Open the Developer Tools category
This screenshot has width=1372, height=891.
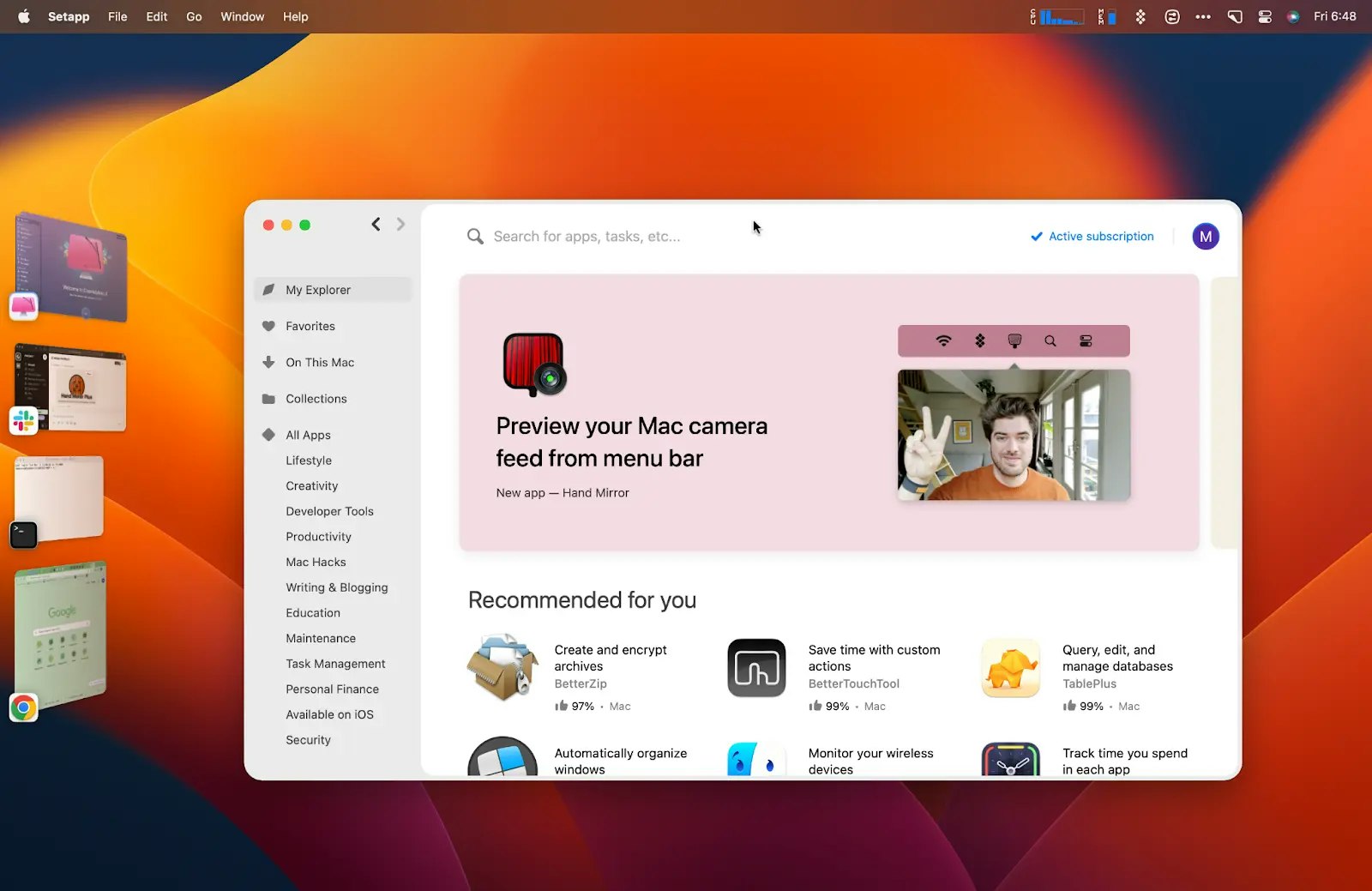point(330,511)
